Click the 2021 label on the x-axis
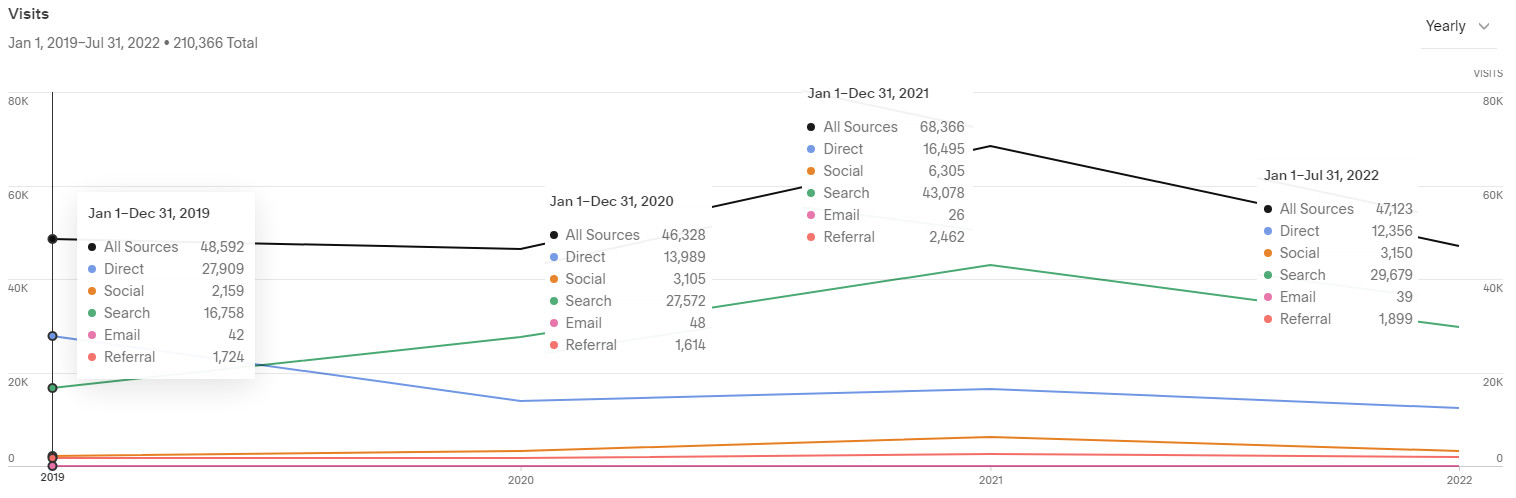This screenshot has height=498, width=1516. [x=990, y=478]
